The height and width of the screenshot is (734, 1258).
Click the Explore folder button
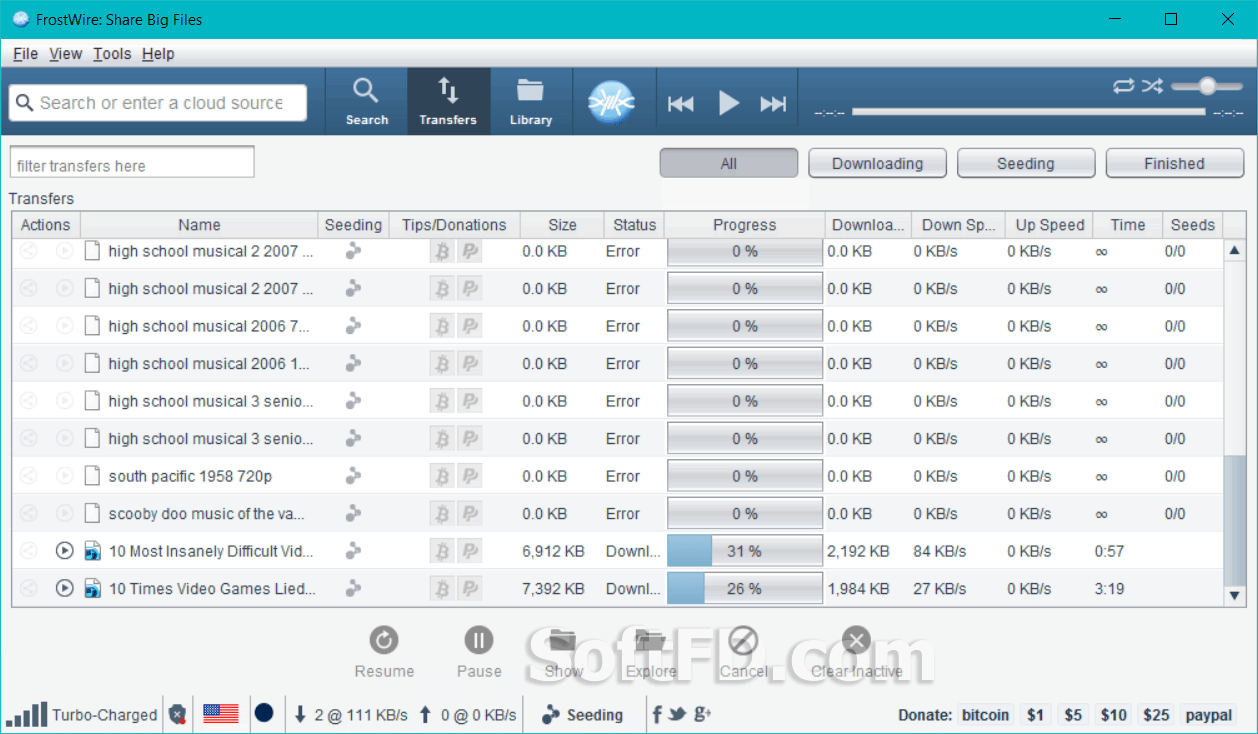[651, 651]
